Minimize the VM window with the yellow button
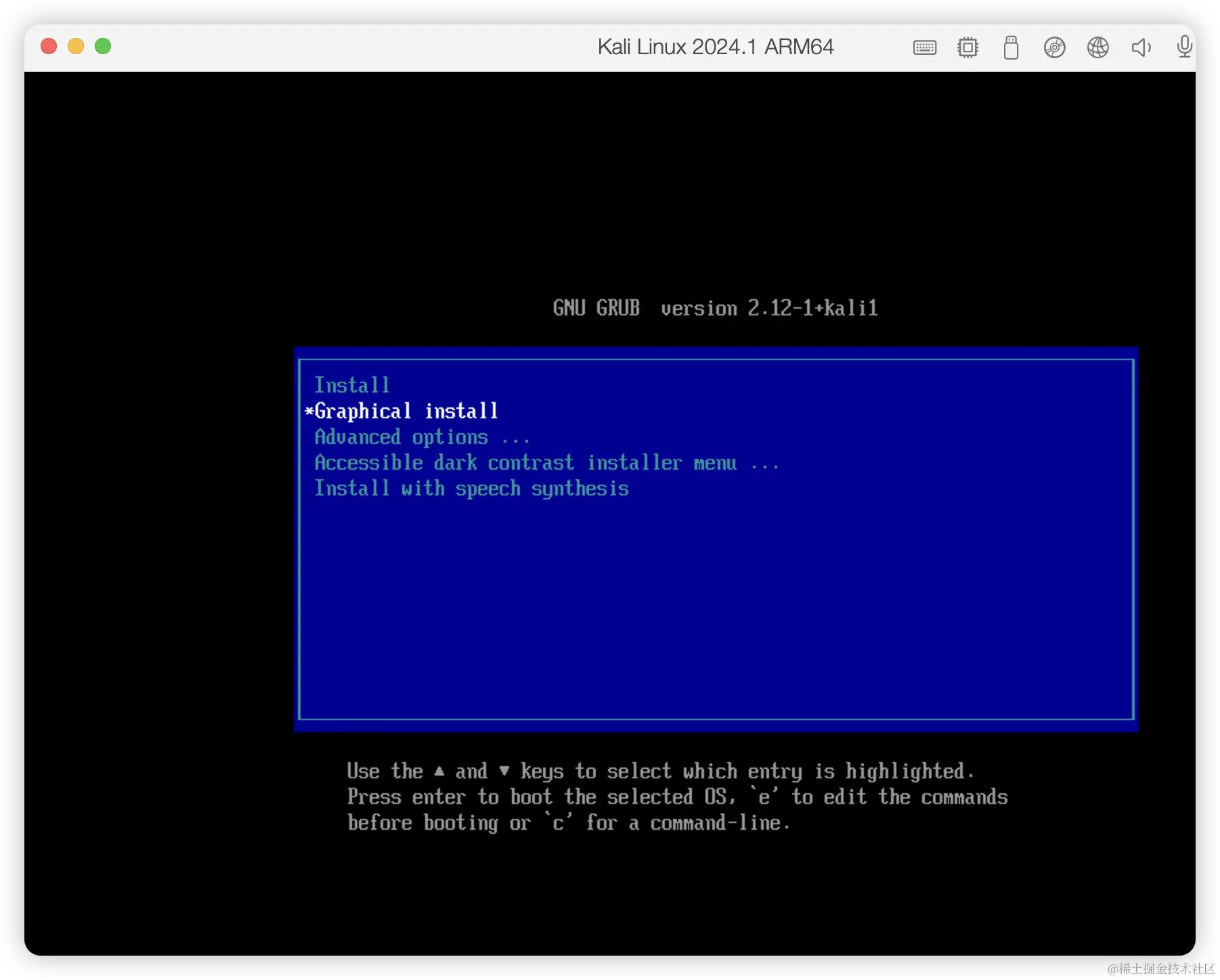Viewport: 1220px width, 980px height. pyautogui.click(x=76, y=46)
